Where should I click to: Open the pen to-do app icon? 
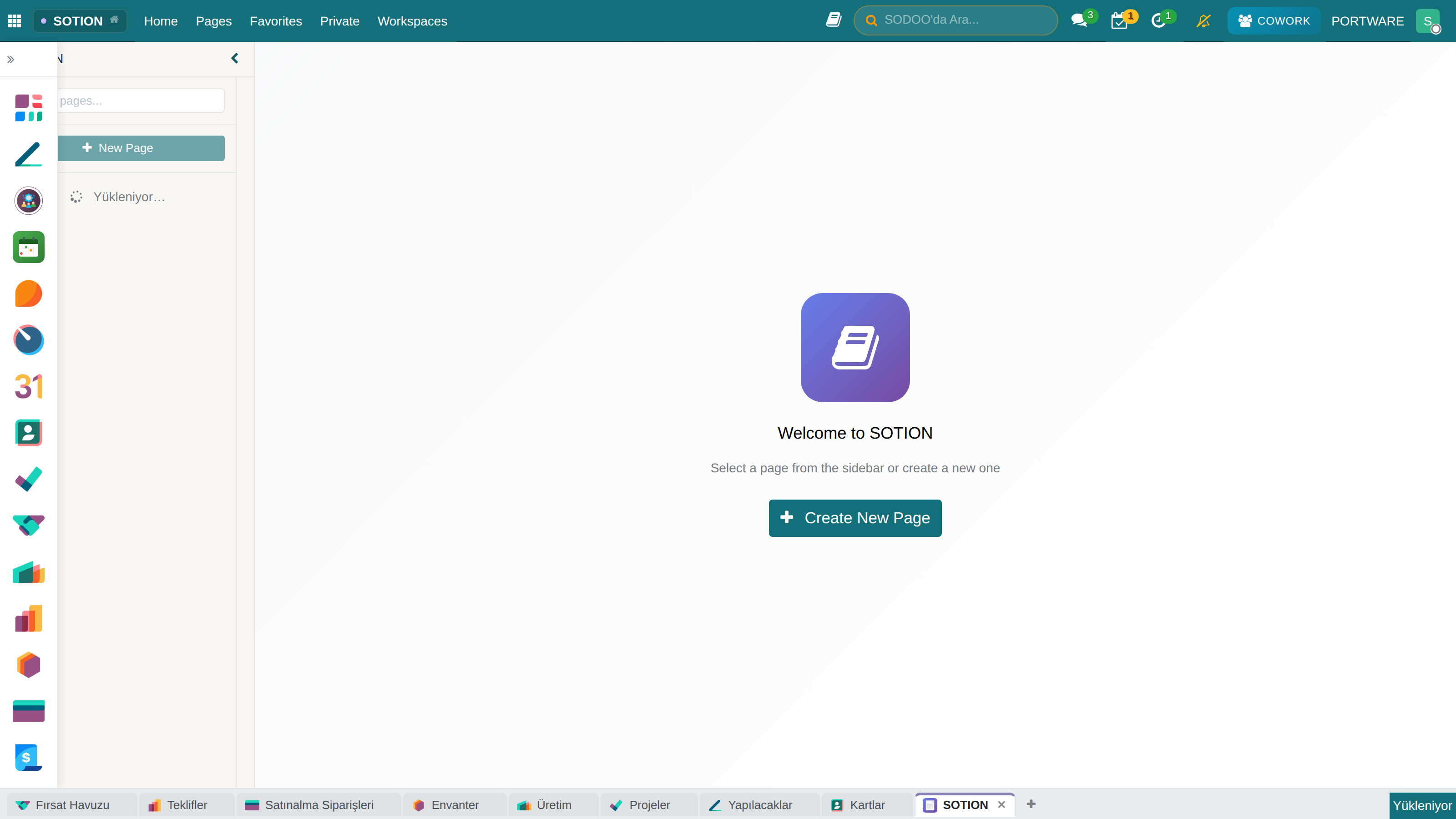pos(29,154)
